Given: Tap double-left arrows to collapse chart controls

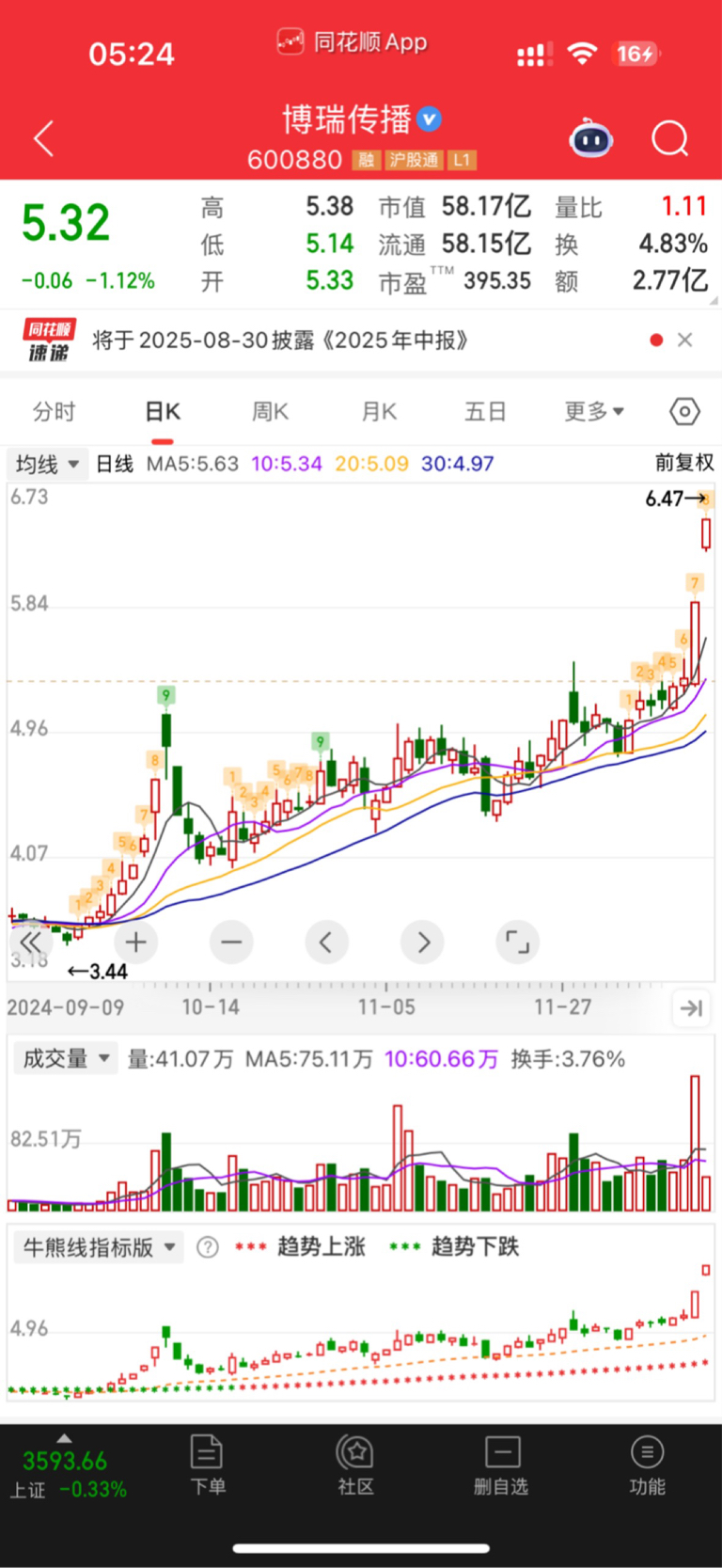Looking at the screenshot, I should 31,942.
